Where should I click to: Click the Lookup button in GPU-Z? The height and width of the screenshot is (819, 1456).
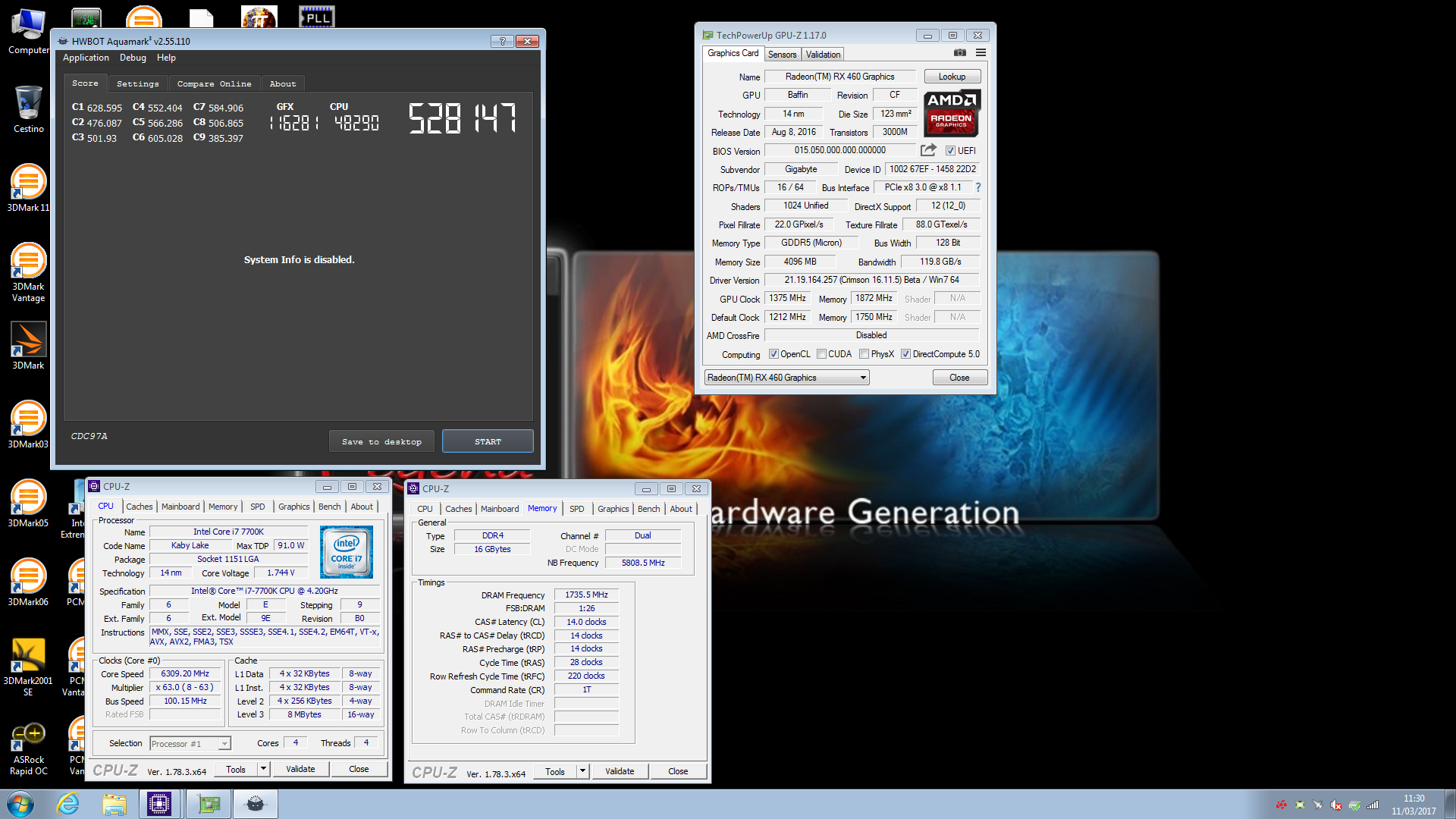(952, 77)
